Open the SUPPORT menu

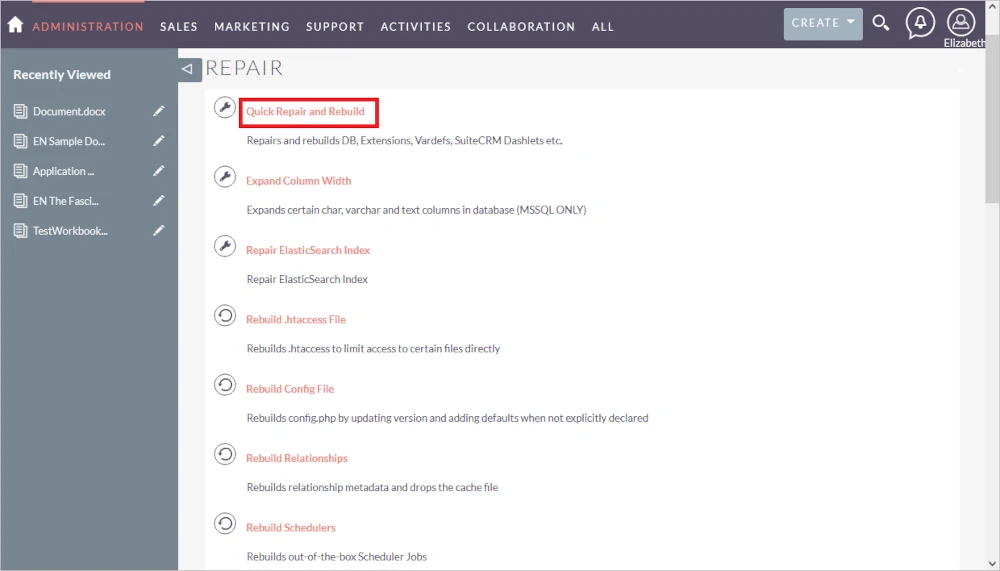coord(335,27)
